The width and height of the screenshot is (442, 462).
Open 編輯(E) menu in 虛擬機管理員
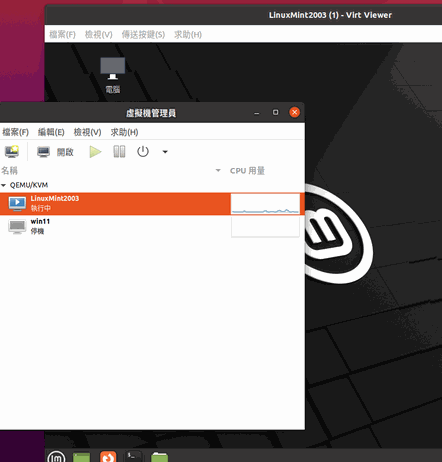[51, 132]
